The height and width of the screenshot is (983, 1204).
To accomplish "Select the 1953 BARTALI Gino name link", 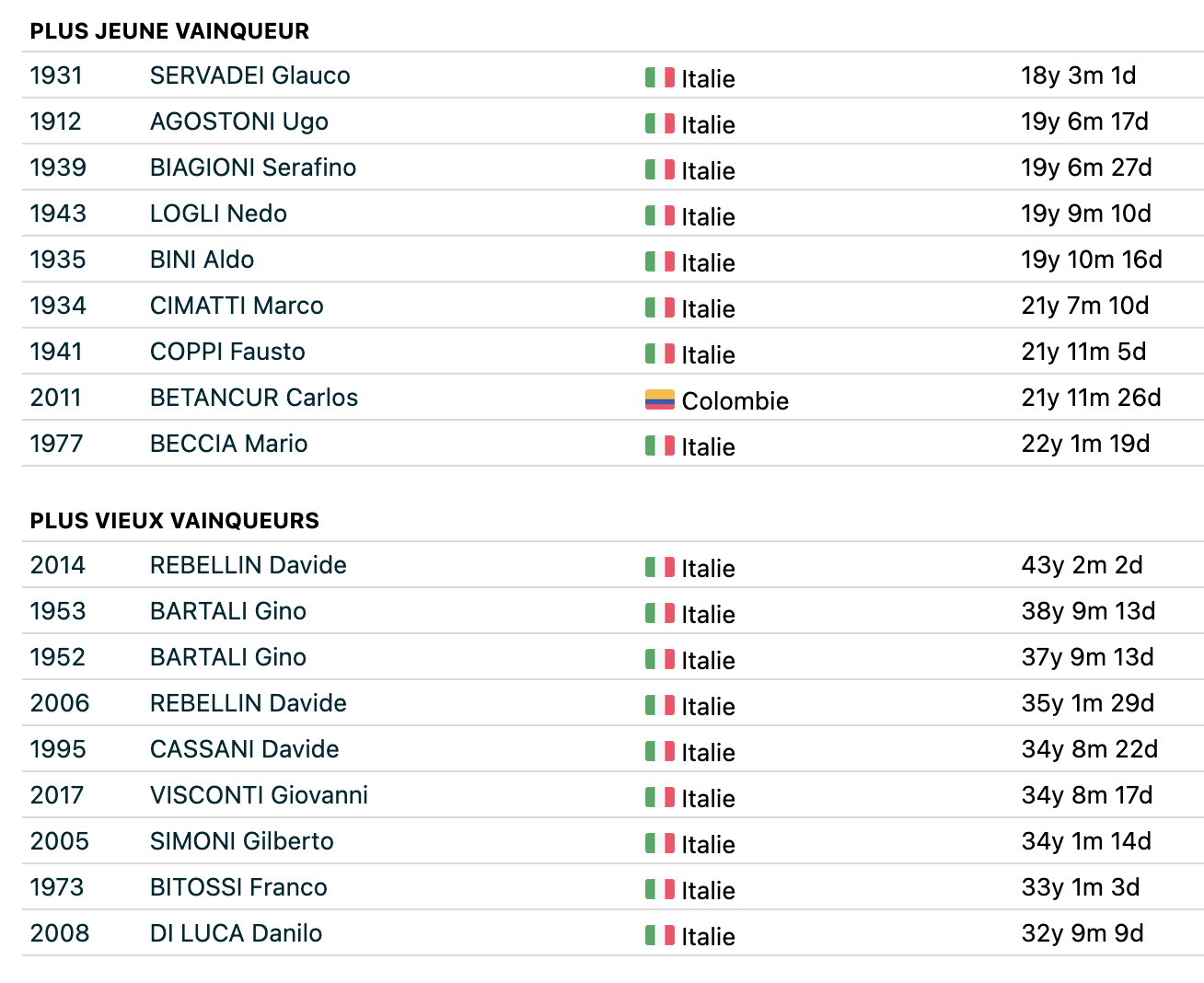I will pos(227,611).
